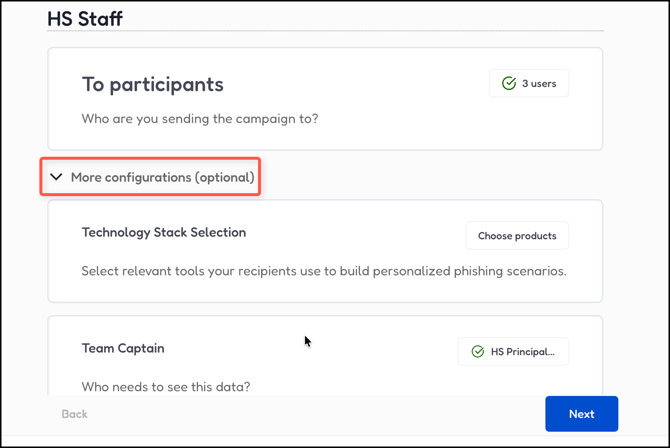
Task: Click the Choose products button
Action: point(517,236)
